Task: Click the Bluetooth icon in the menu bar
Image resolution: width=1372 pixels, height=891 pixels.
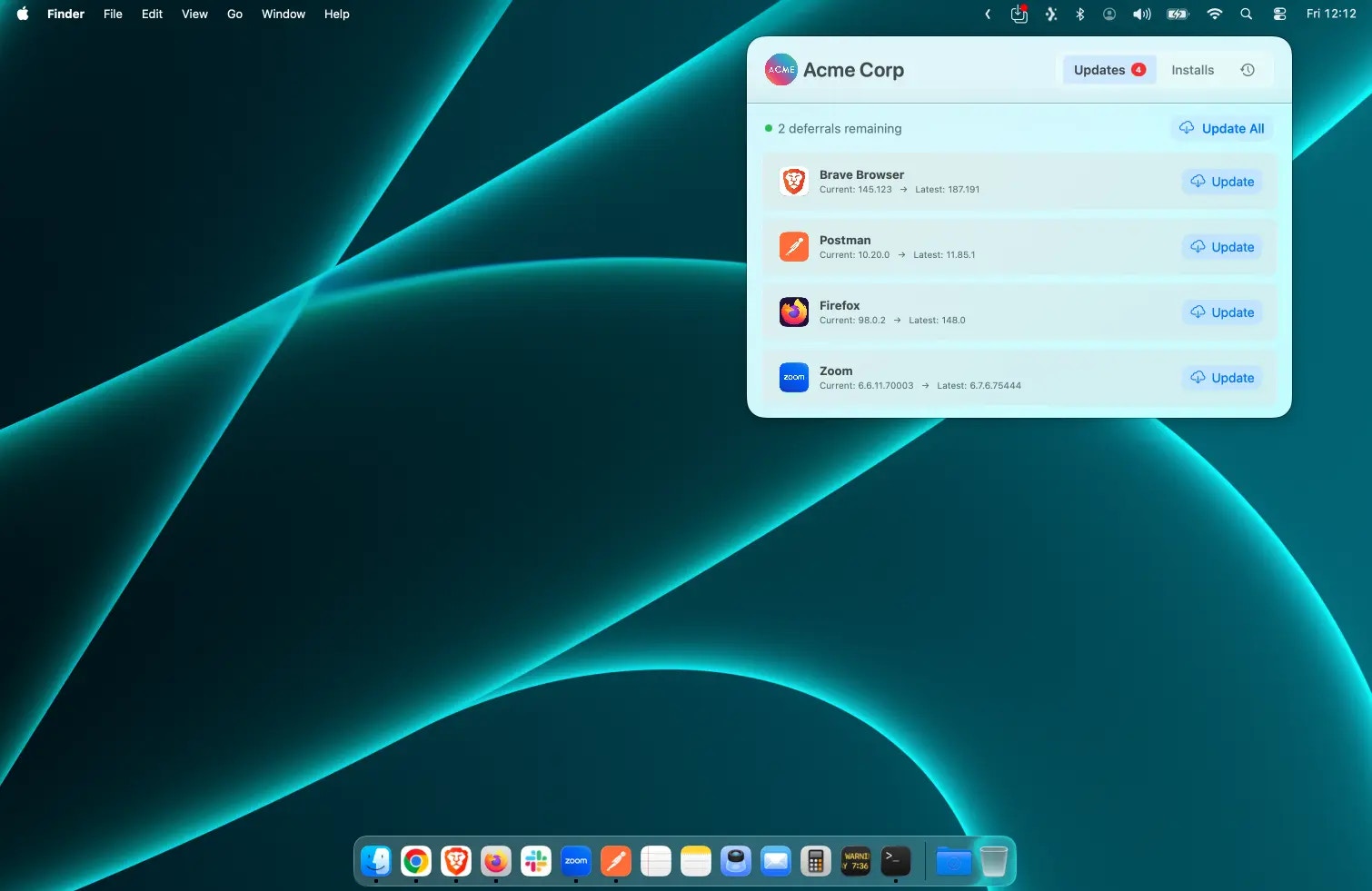Action: tap(1079, 14)
